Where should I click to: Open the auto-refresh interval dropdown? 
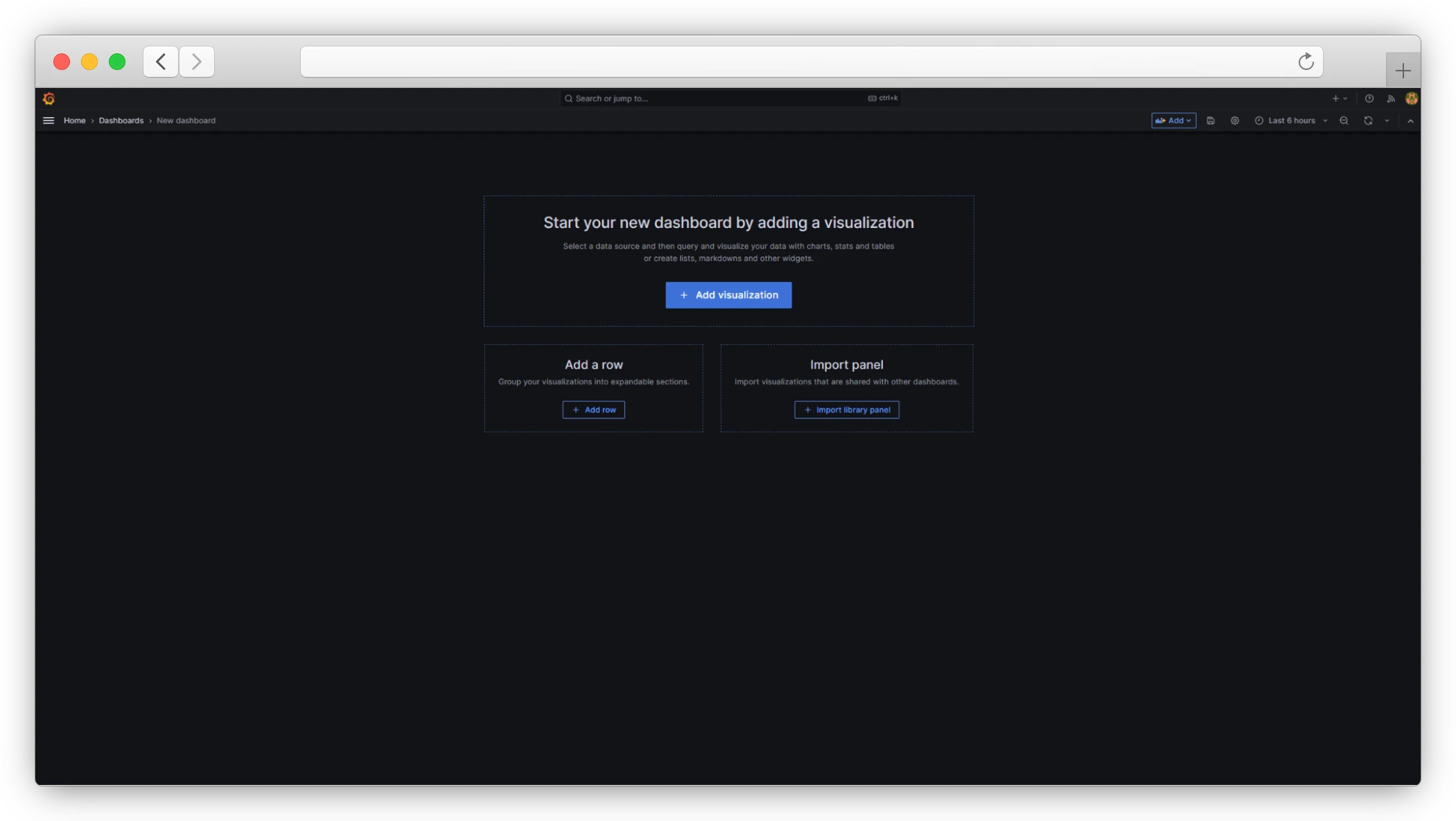pyautogui.click(x=1386, y=121)
